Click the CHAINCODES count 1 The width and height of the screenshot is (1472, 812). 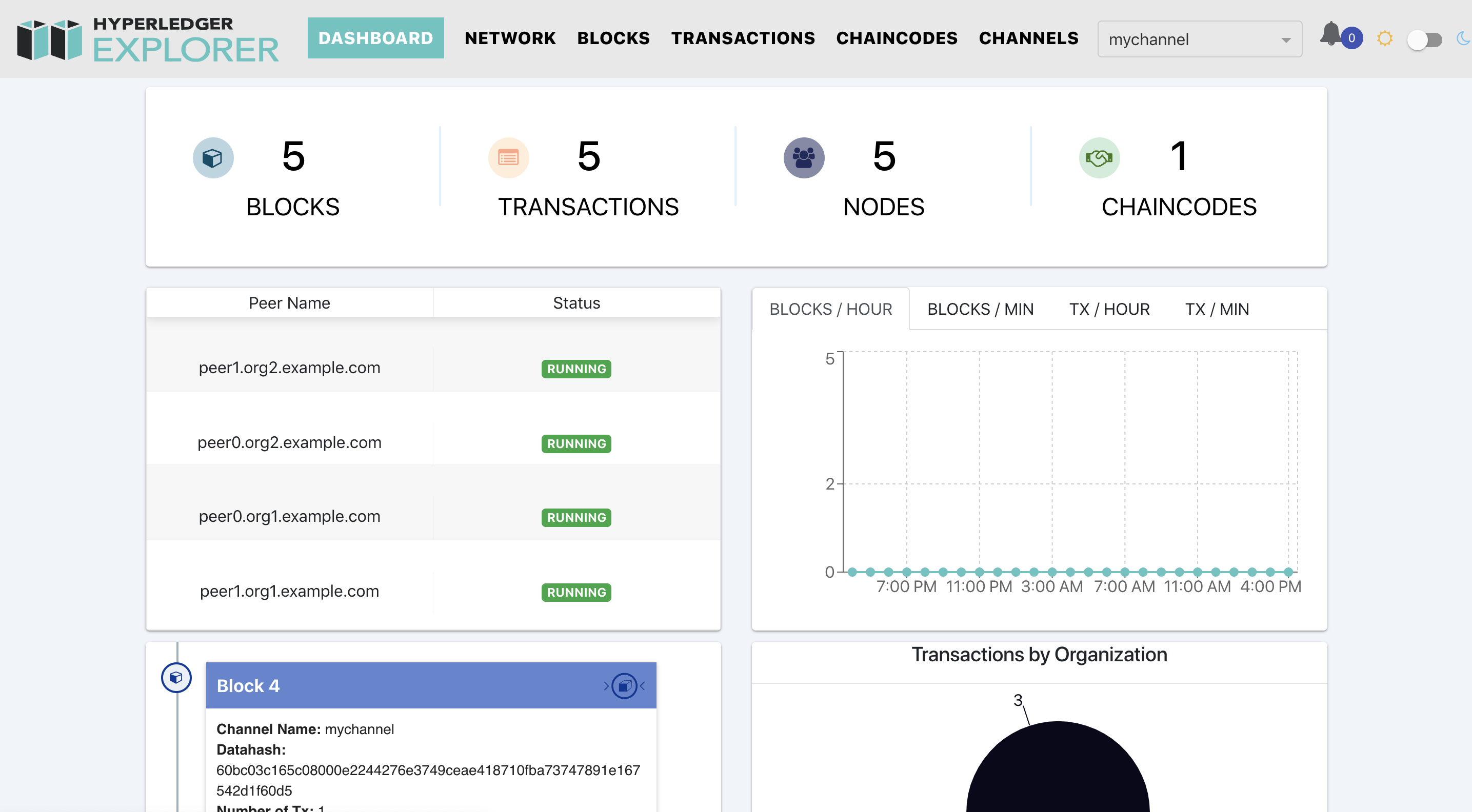click(x=1179, y=156)
